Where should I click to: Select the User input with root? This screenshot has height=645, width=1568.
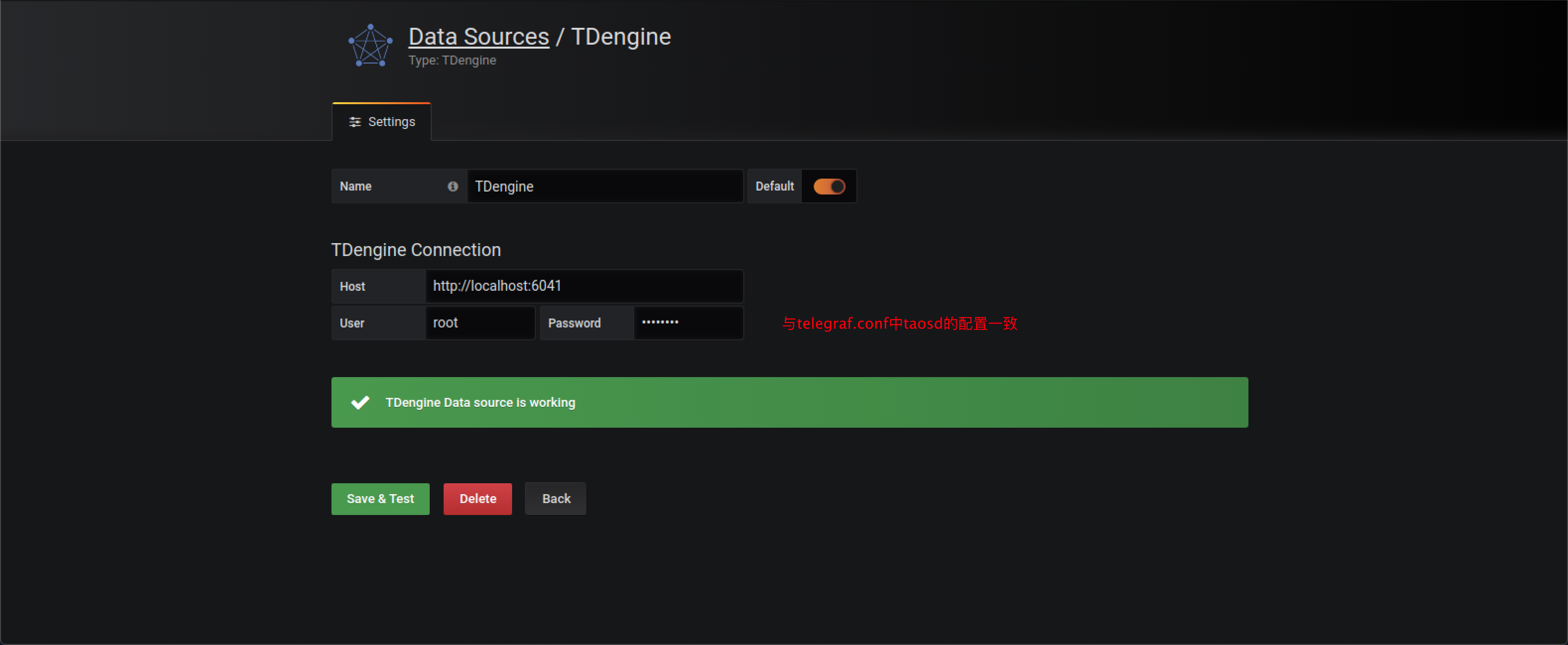480,323
